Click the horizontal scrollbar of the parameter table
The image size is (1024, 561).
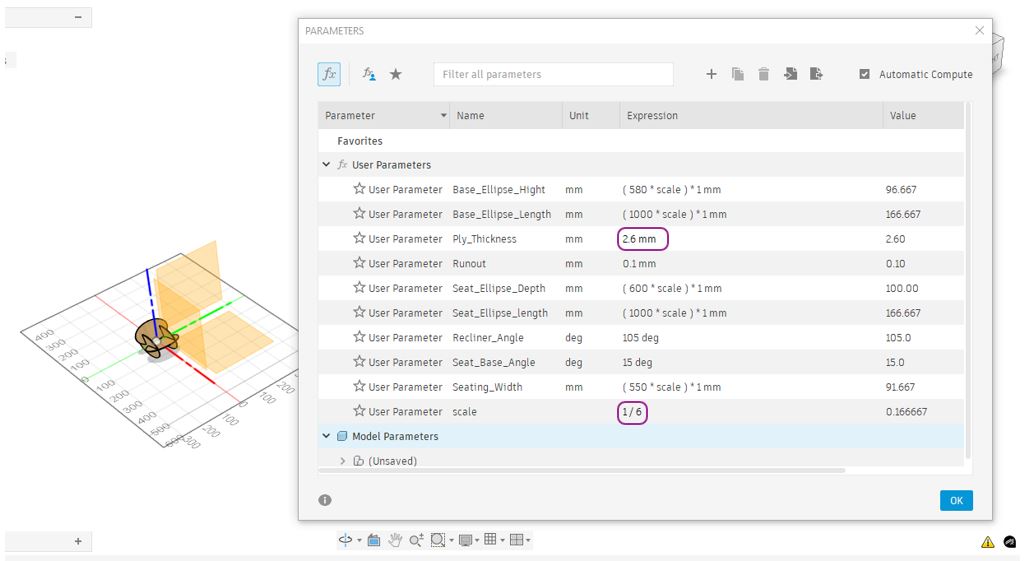point(581,470)
